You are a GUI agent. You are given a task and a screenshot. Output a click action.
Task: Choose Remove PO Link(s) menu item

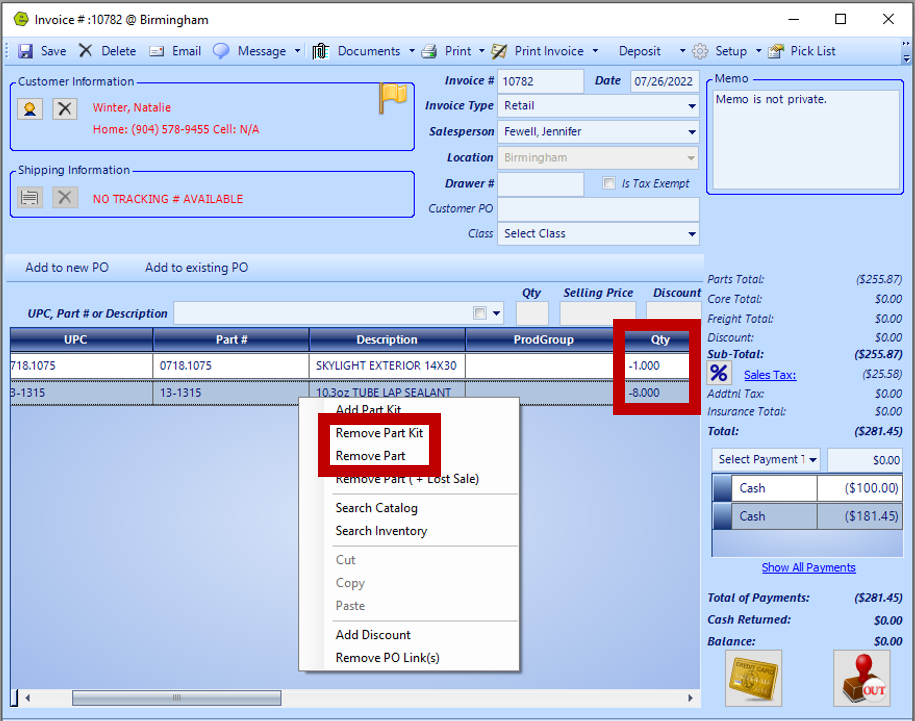click(x=387, y=657)
